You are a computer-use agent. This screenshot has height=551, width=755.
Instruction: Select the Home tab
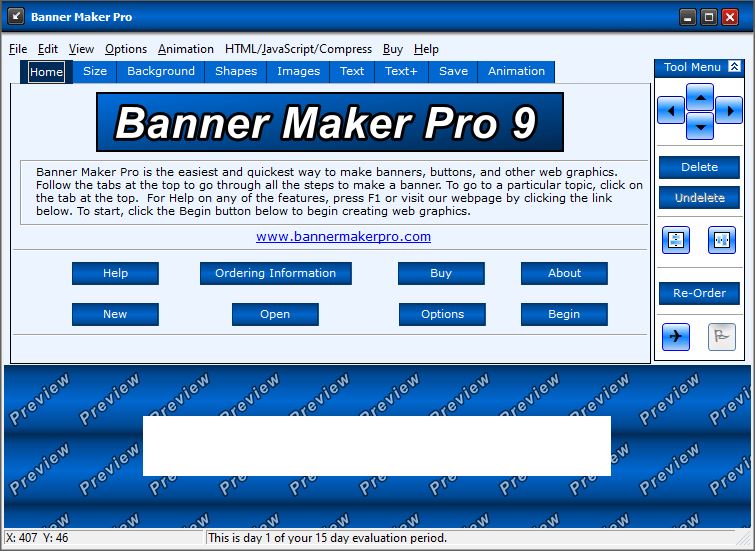pyautogui.click(x=46, y=72)
